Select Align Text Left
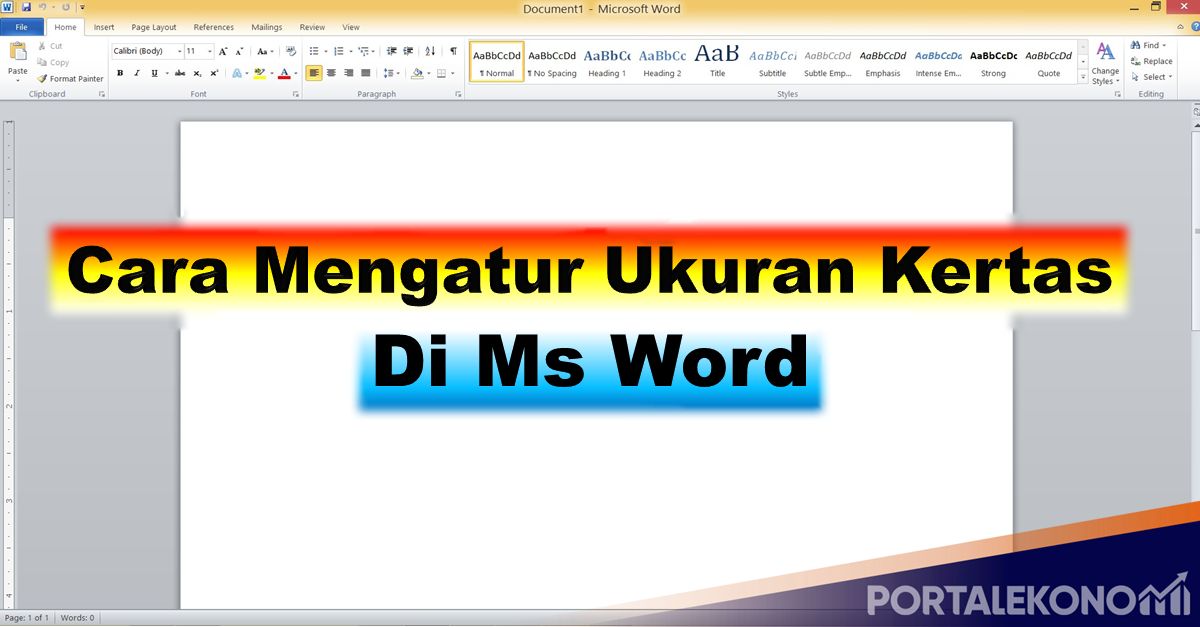 click(x=314, y=73)
